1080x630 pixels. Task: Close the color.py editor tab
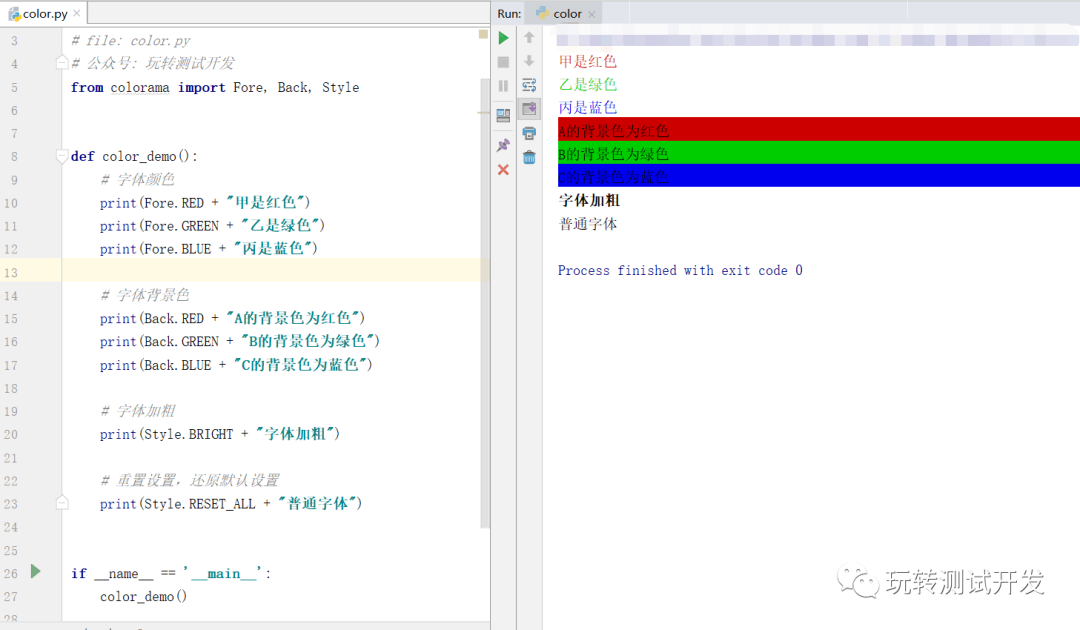(76, 14)
